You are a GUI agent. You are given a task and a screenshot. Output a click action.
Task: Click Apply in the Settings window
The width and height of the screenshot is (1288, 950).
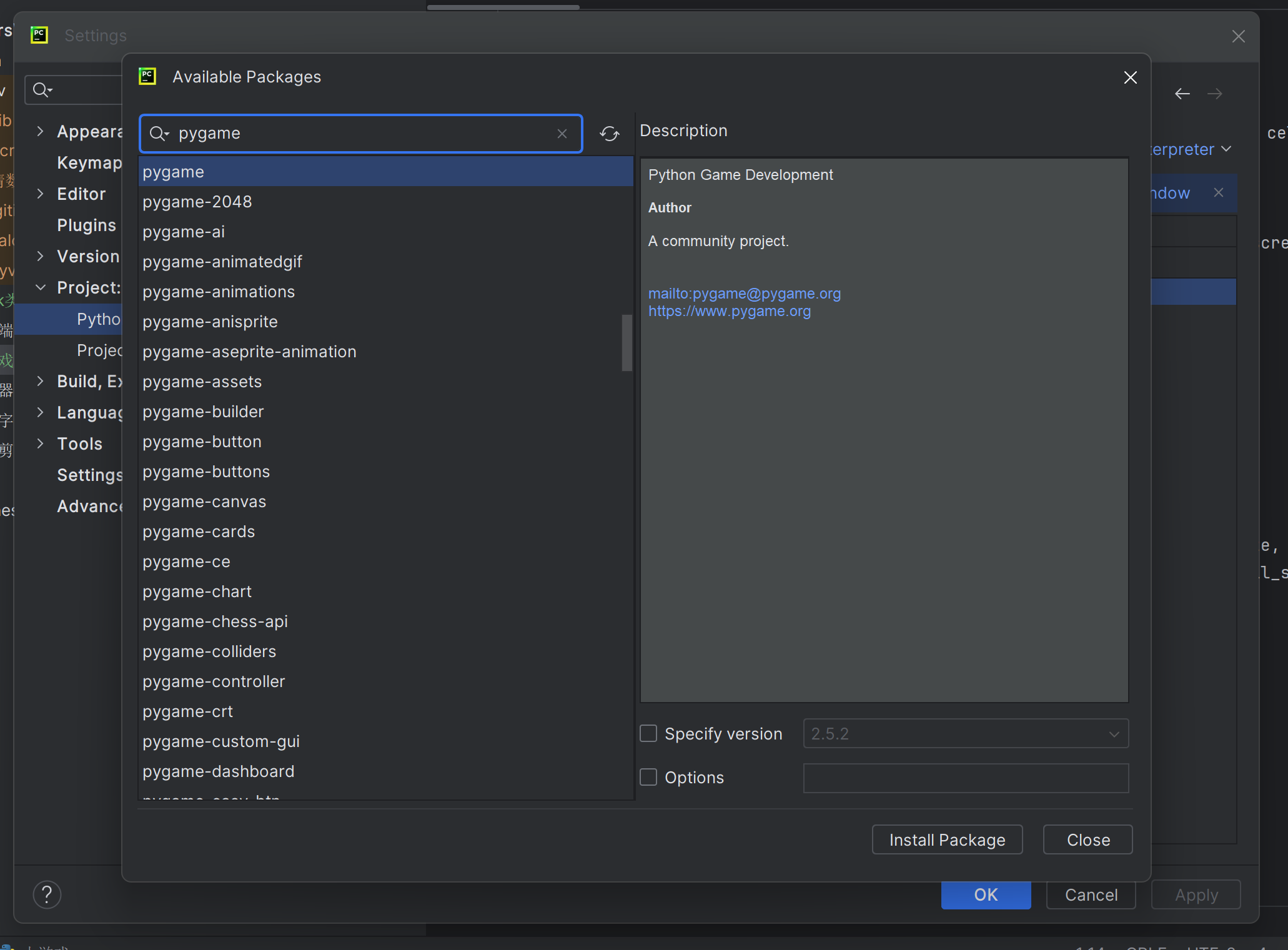click(1196, 895)
